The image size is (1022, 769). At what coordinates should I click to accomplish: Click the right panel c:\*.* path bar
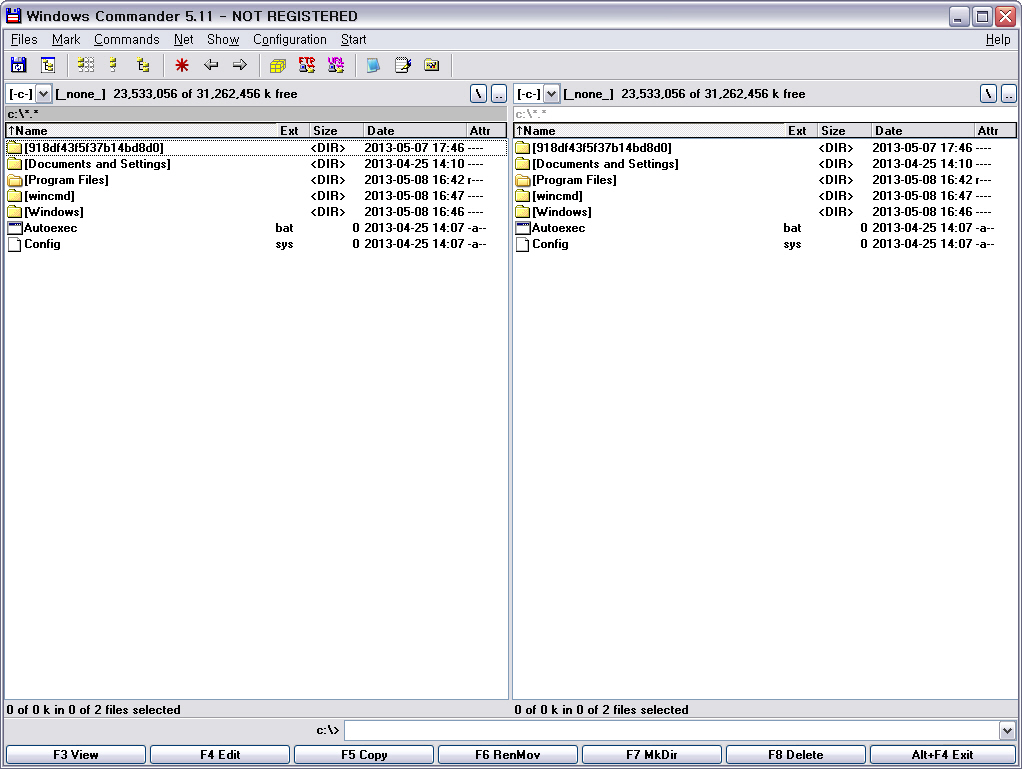click(765, 114)
